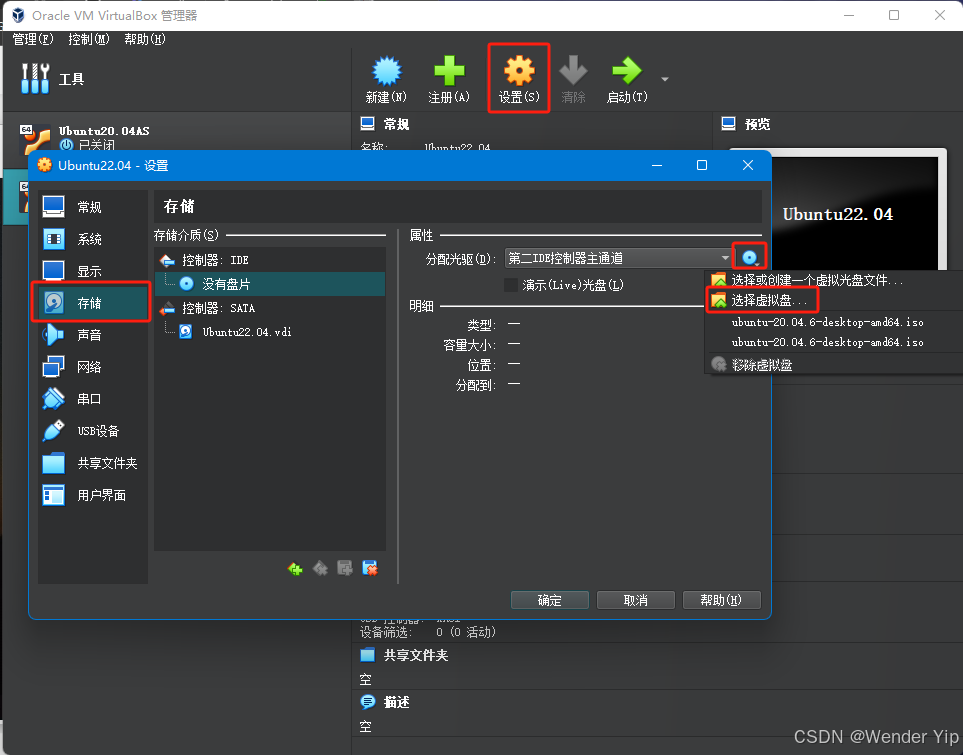Click the 取消 cancel button
The width and height of the screenshot is (963, 755).
click(636, 600)
